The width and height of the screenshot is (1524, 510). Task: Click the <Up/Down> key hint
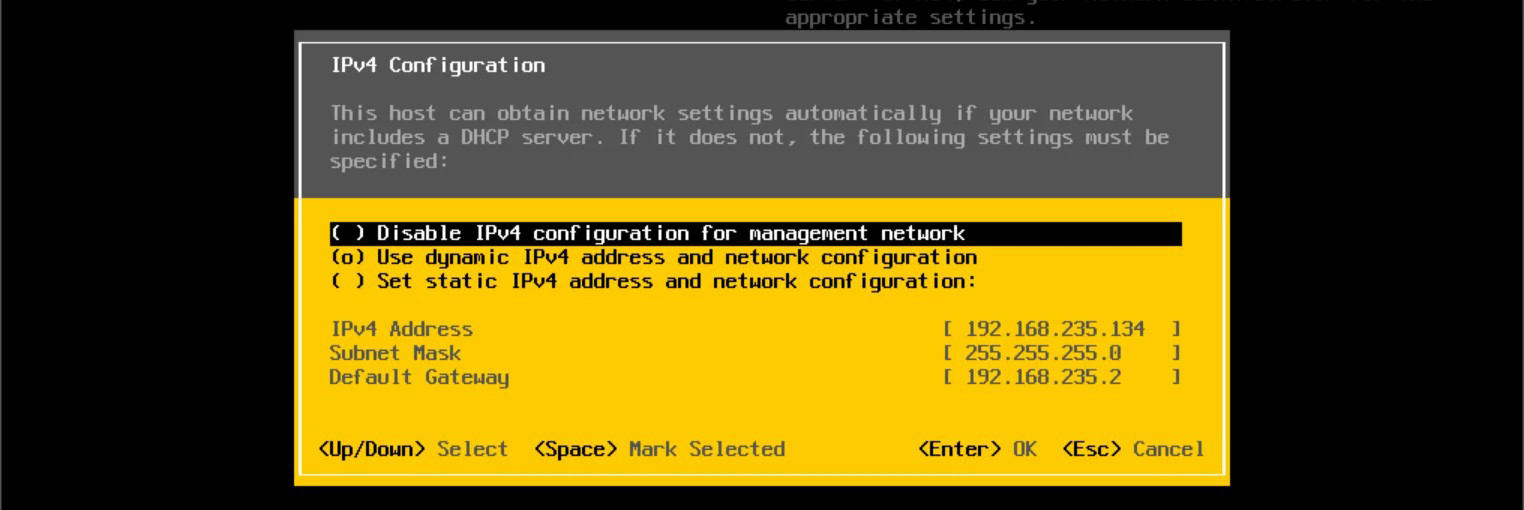372,449
